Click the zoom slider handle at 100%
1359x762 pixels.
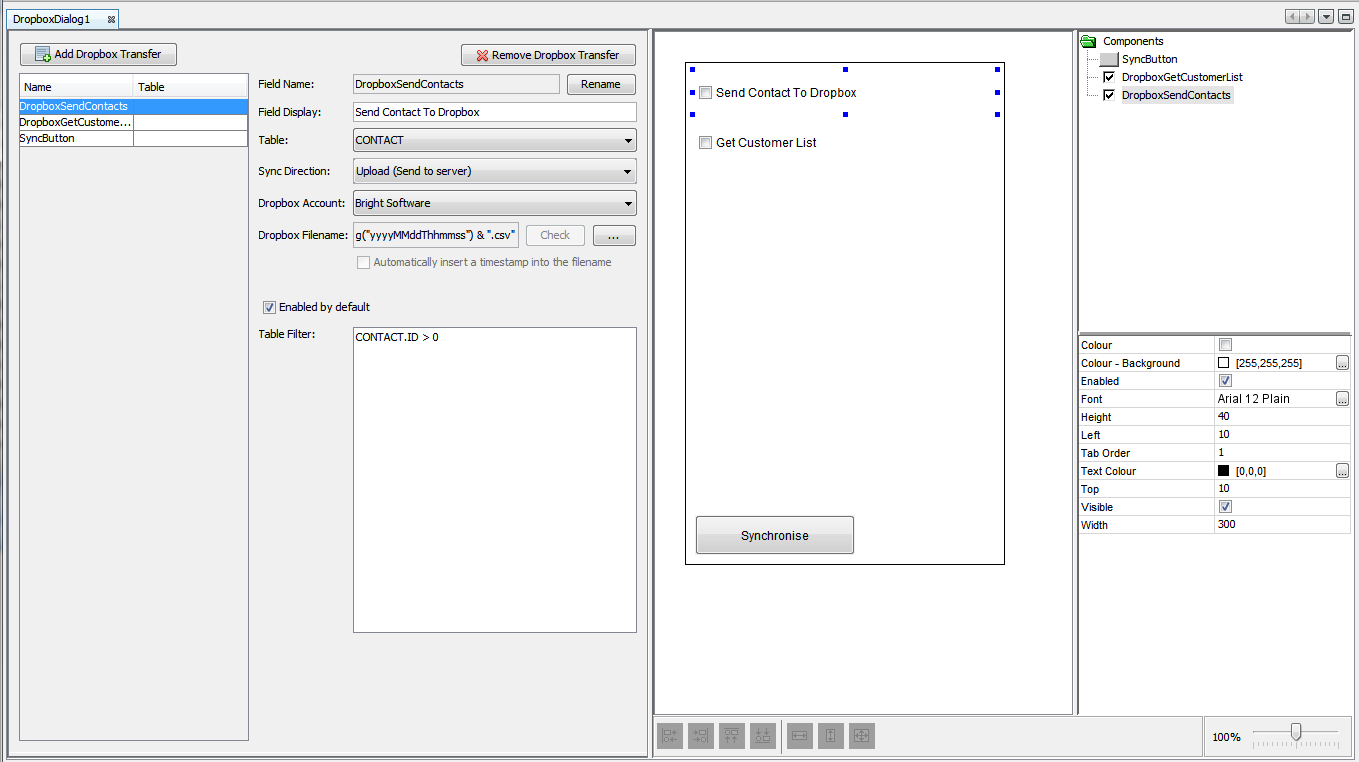point(1296,733)
